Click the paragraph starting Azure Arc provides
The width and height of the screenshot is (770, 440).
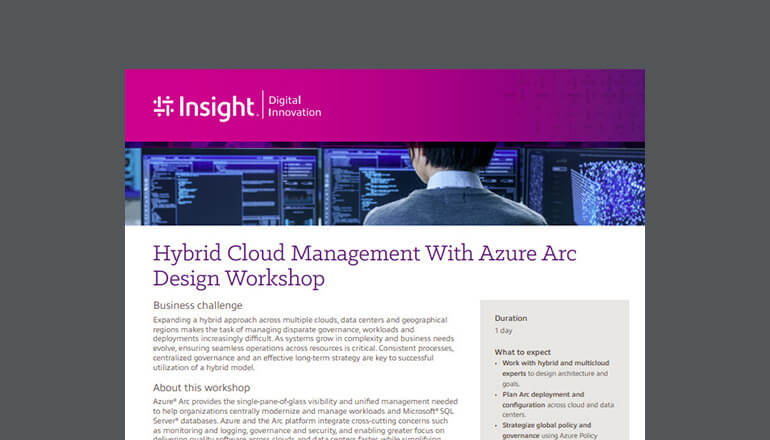[x=305, y=419]
